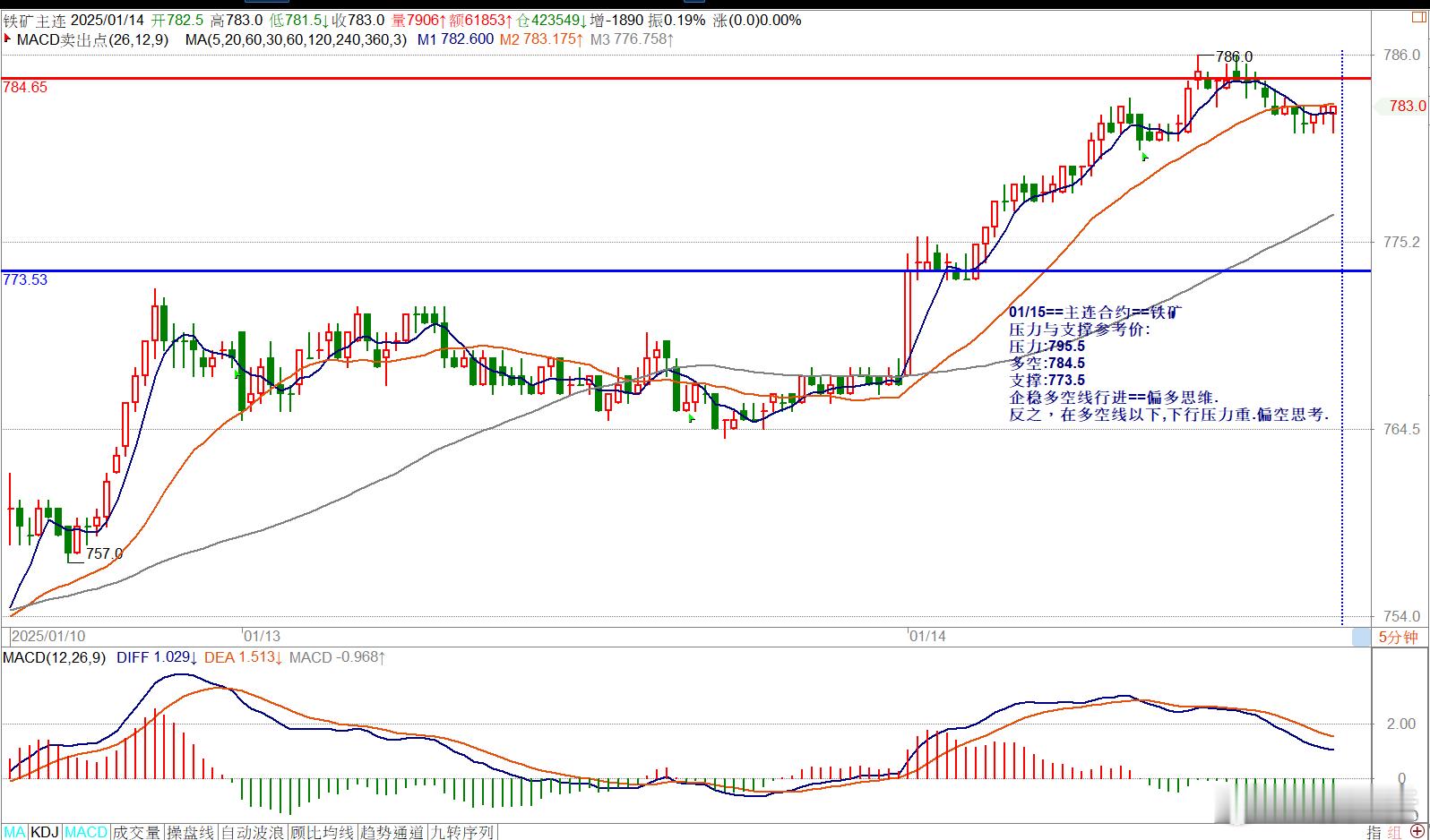Select the blue 773.53 horizontal line label
Screen dimensions: 1430x840
click(25, 279)
